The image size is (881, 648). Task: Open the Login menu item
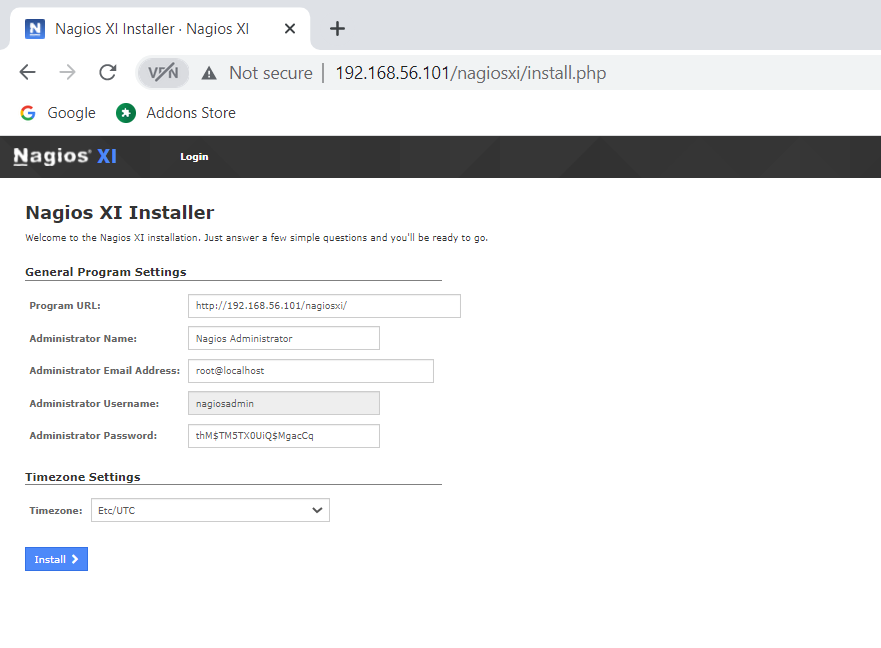click(x=194, y=157)
